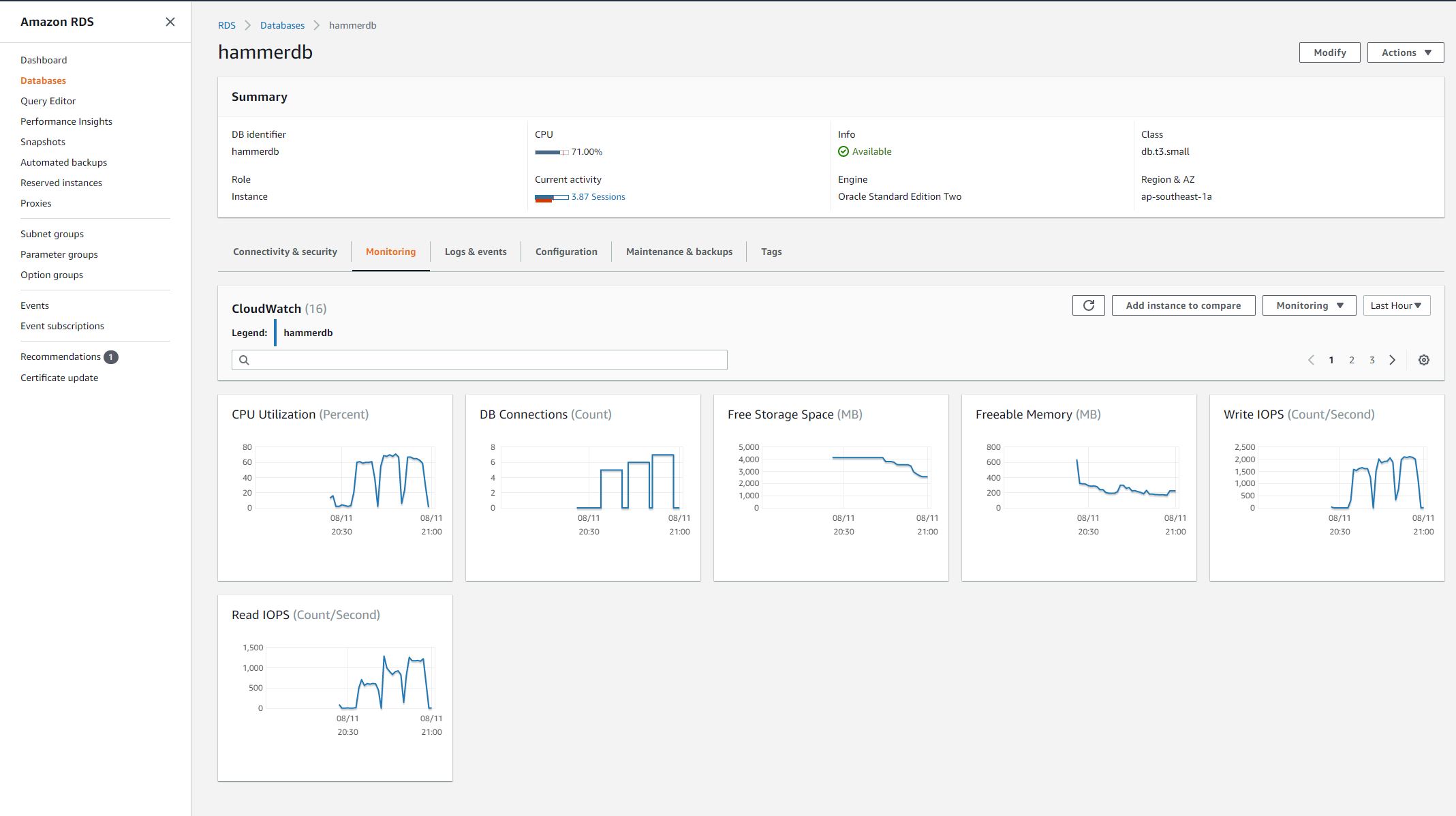Open CloudWatch settings gear icon
The width and height of the screenshot is (1456, 816).
(x=1423, y=360)
